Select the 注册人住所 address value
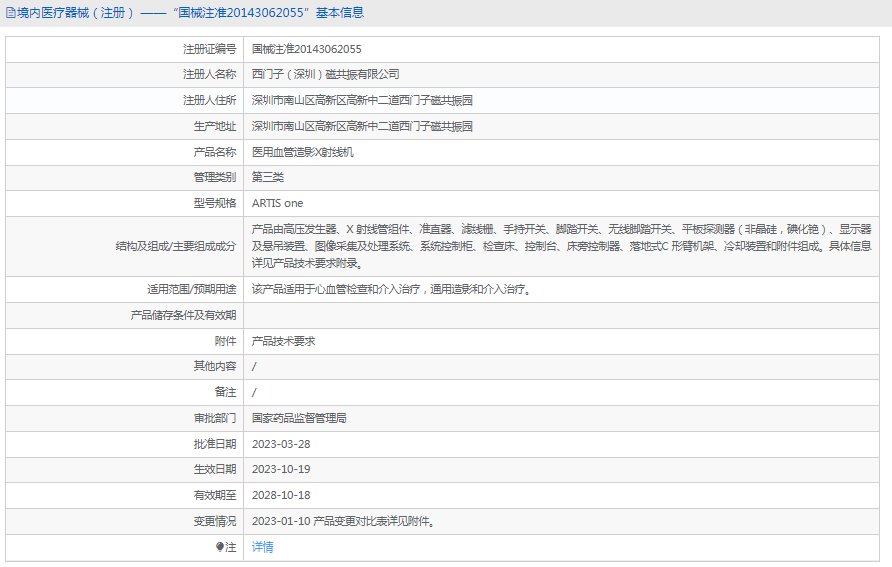The height and width of the screenshot is (567, 892). [x=362, y=100]
